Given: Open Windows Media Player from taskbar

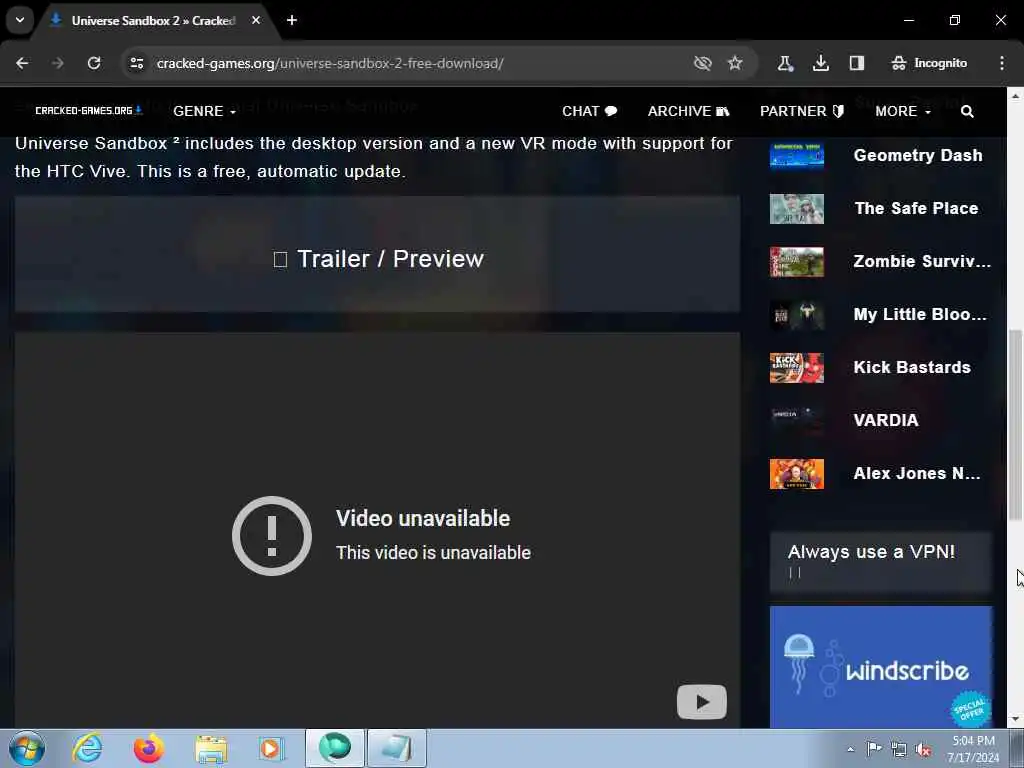Looking at the screenshot, I should (x=271, y=748).
